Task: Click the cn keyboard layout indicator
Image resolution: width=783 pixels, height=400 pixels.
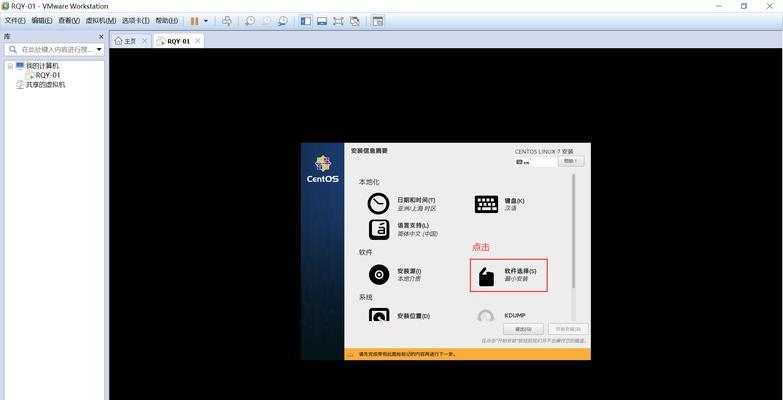Action: click(536, 162)
